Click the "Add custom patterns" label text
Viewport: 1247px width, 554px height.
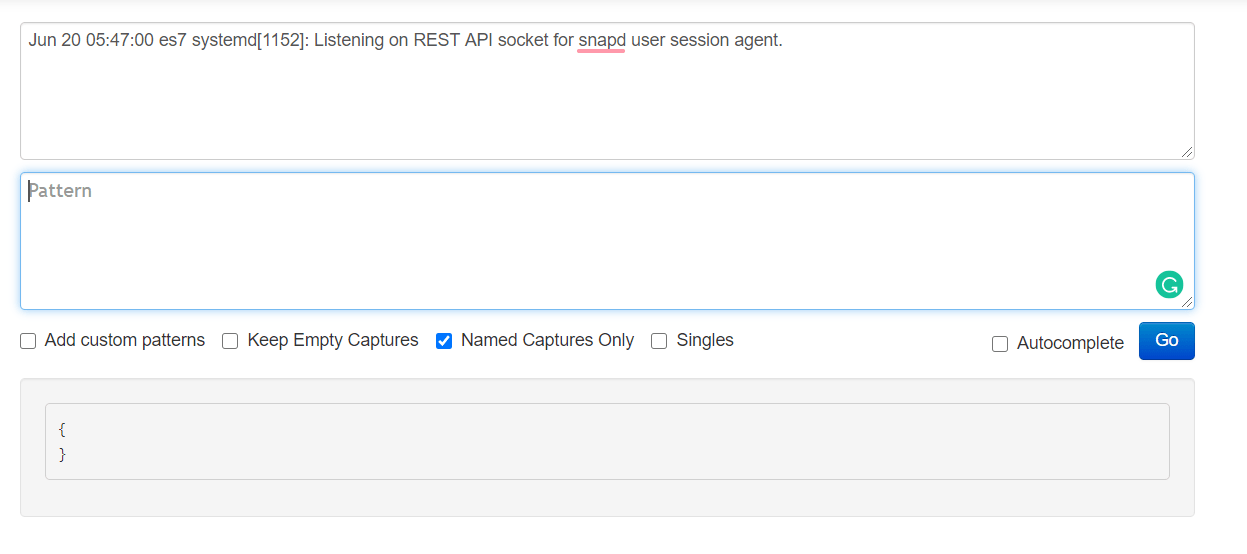tap(125, 341)
